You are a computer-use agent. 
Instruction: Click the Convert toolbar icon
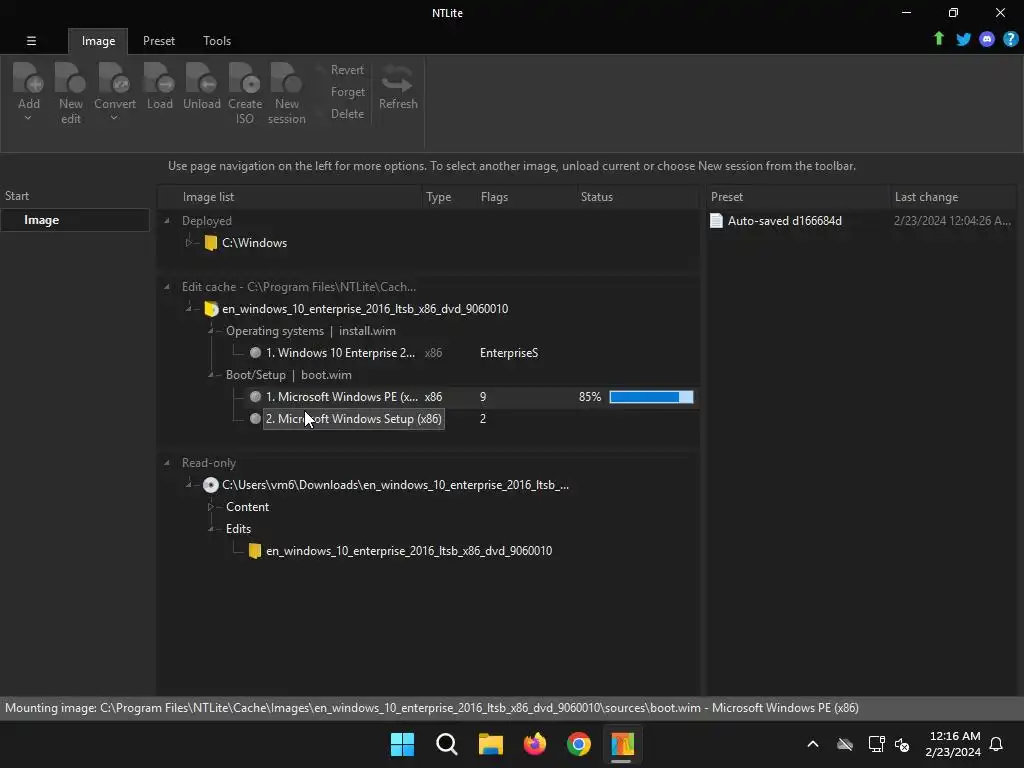pyautogui.click(x=114, y=78)
